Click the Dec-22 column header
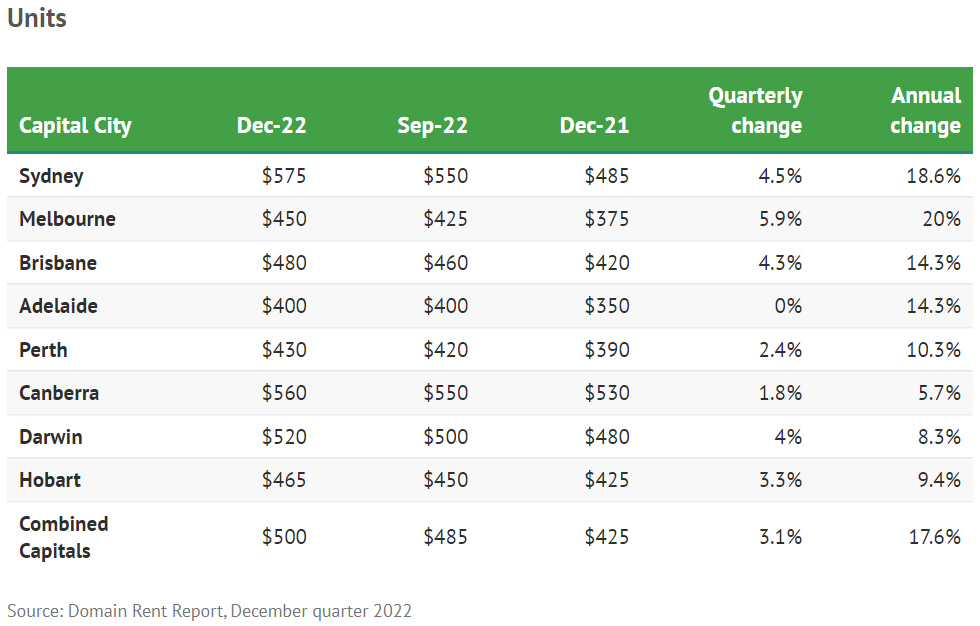This screenshot has width=980, height=626. point(271,126)
